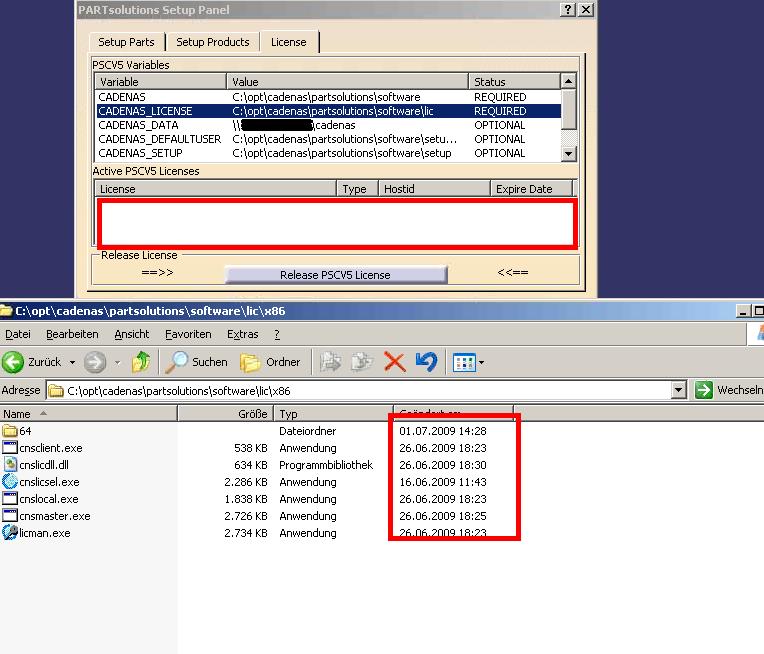Viewport: 764px width, 654px height.
Task: Click the variables list scroll down arrow
Action: pyautogui.click(x=569, y=154)
